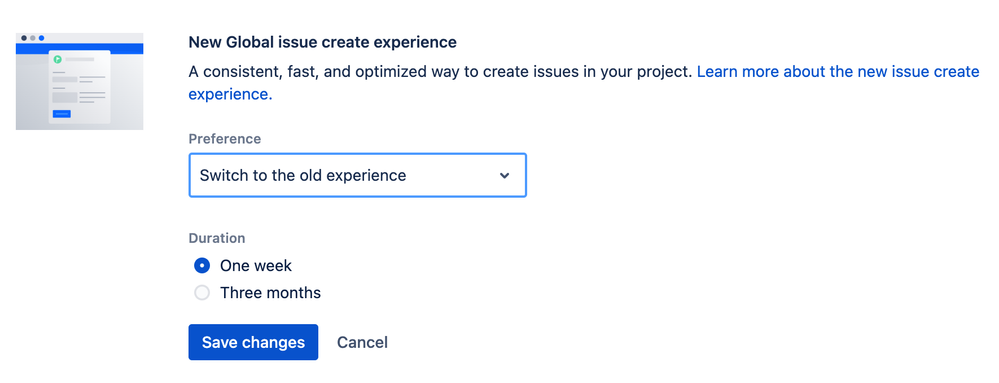The image size is (999, 383).
Task: Click the issue create preview thumbnail
Action: tap(80, 82)
